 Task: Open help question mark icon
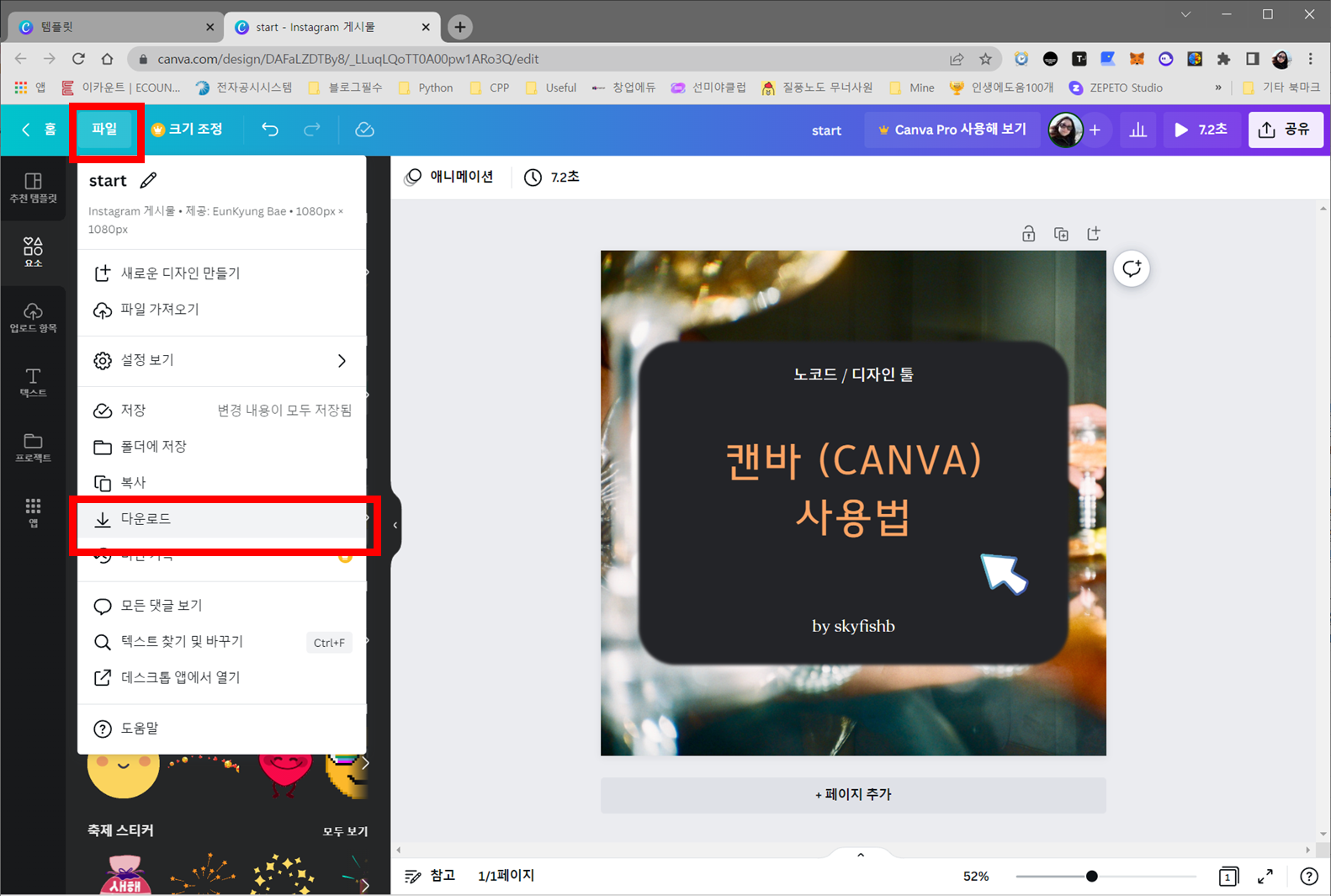1309,877
